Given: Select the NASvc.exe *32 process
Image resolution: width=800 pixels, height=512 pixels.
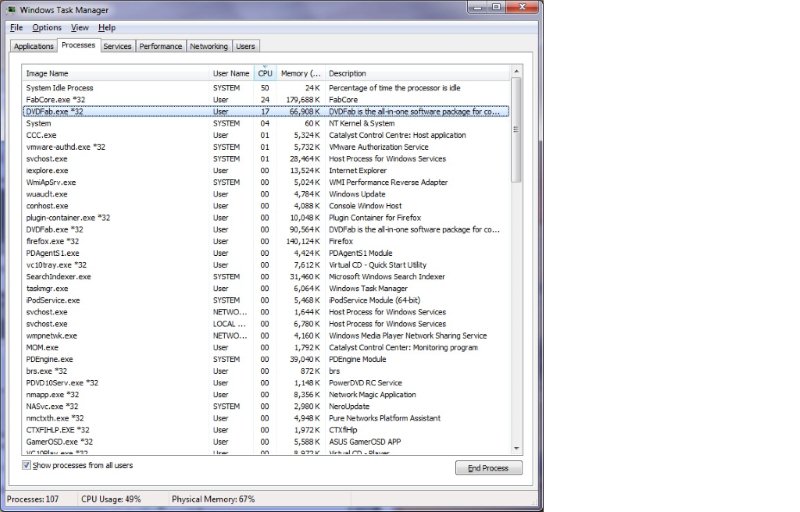Looking at the screenshot, I should coord(266,406).
